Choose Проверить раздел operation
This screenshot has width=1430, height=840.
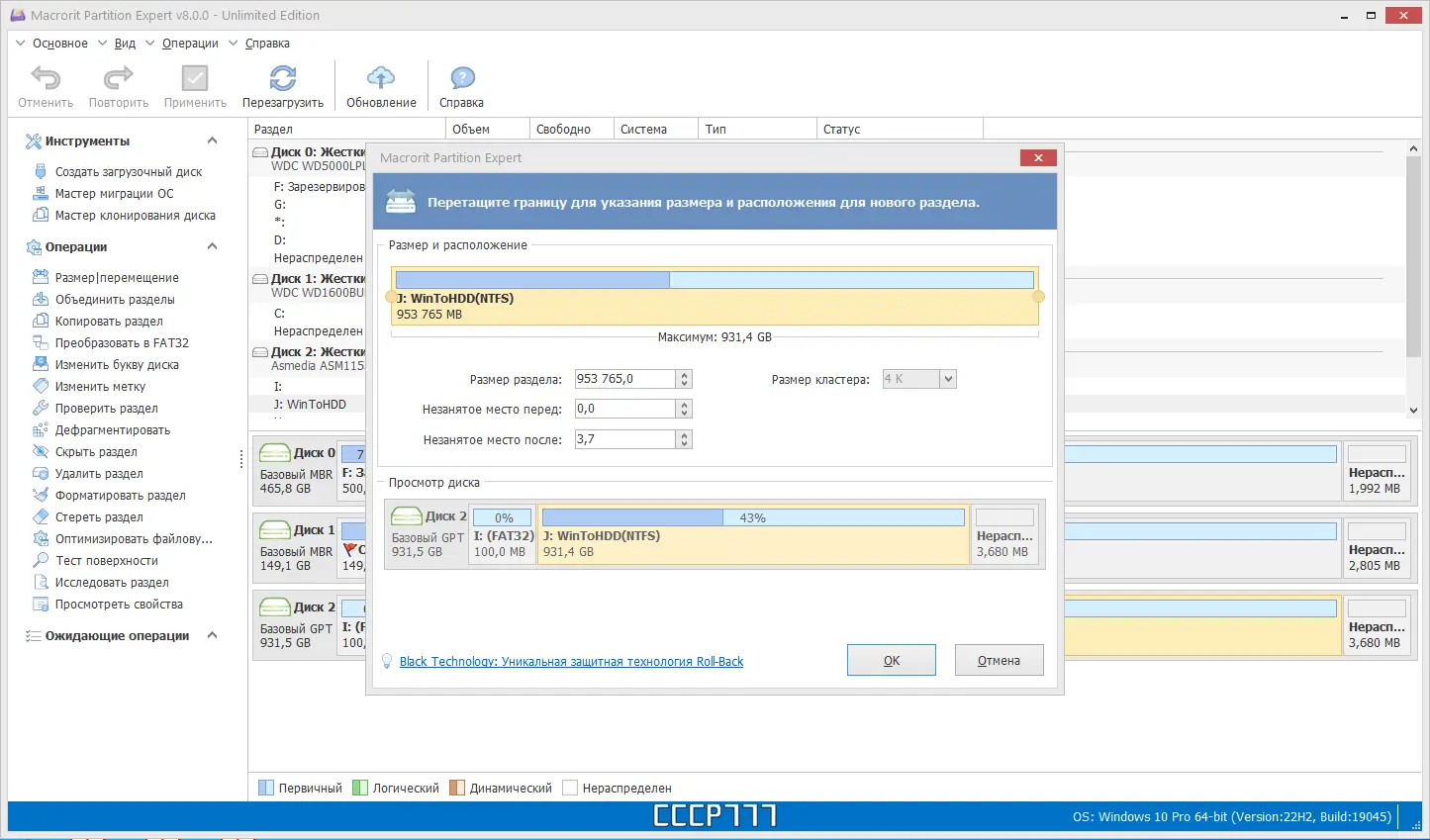(x=107, y=409)
